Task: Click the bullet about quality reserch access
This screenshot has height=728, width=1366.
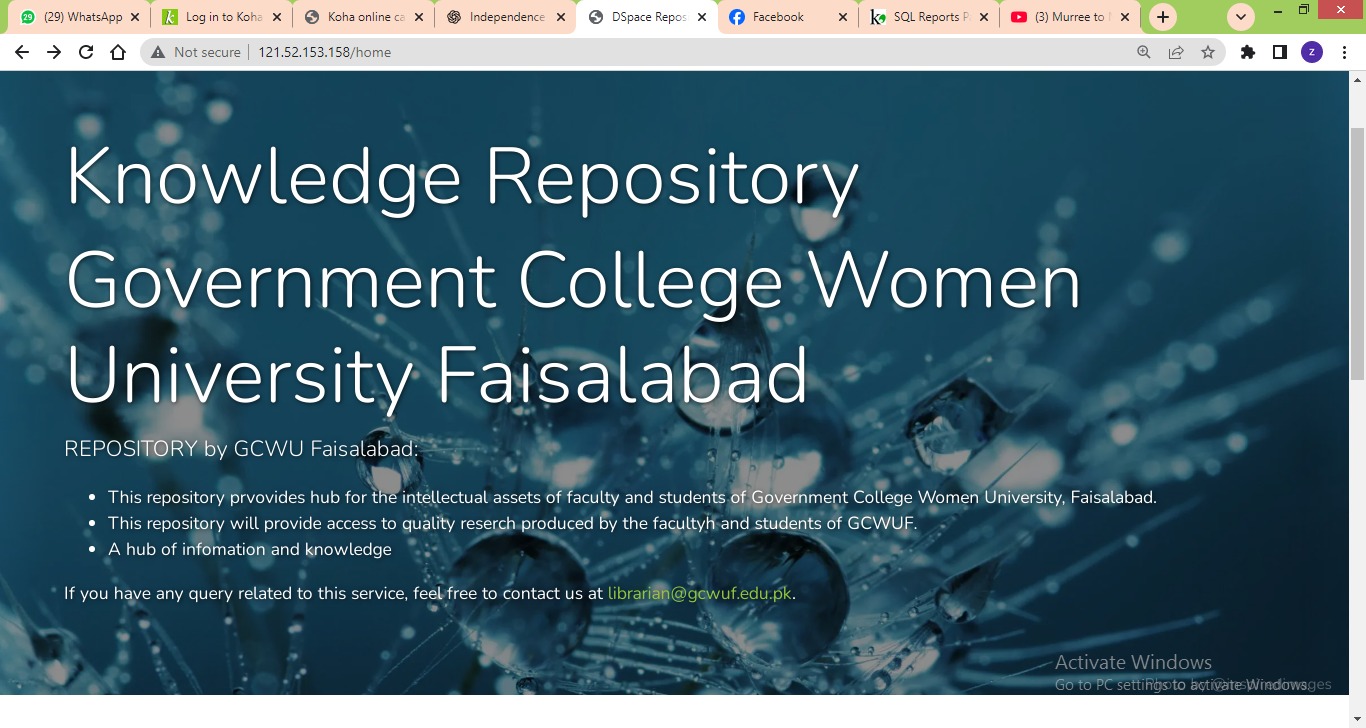Action: pos(512,523)
